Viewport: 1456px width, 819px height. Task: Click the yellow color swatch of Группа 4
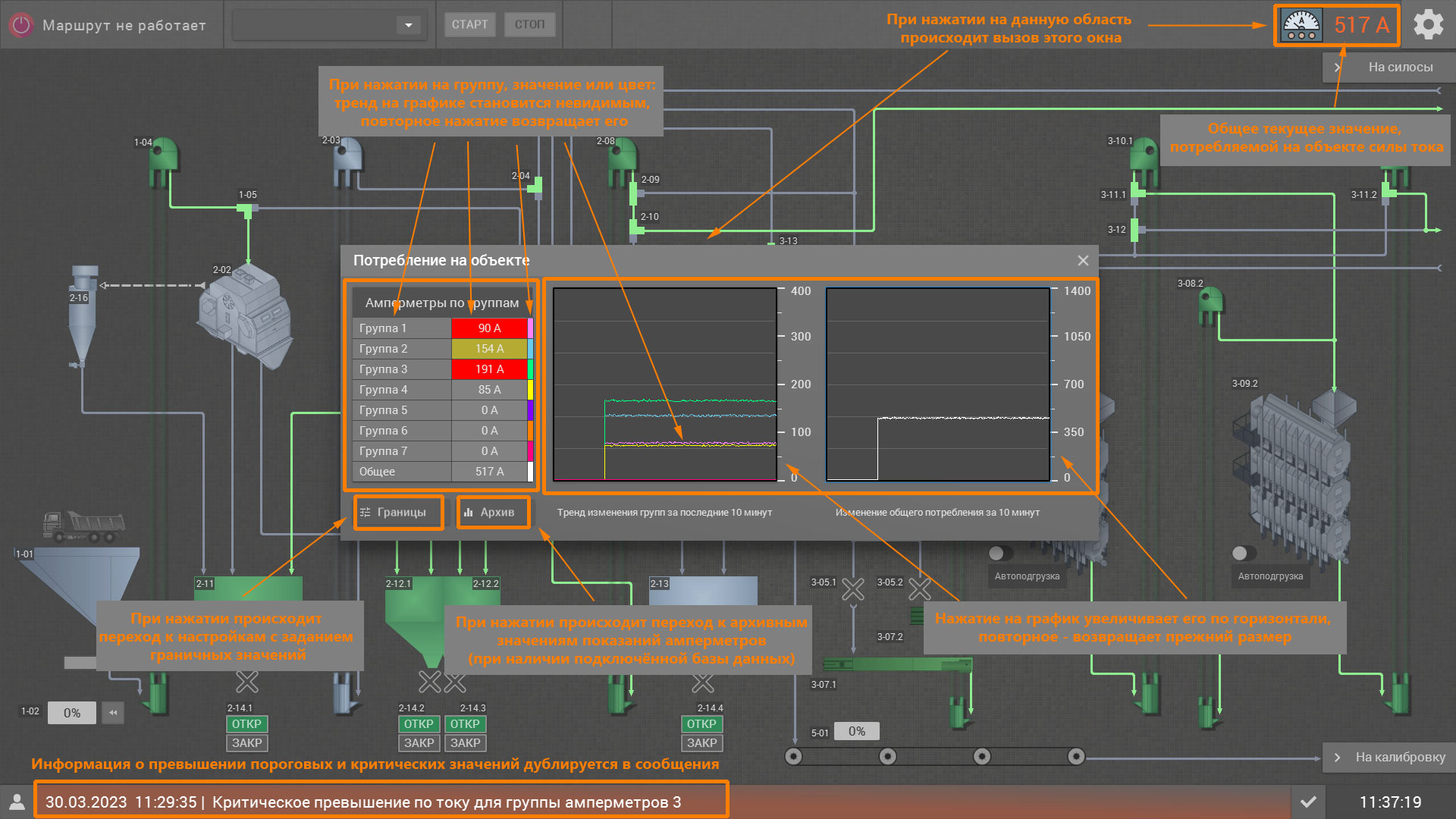coord(530,390)
